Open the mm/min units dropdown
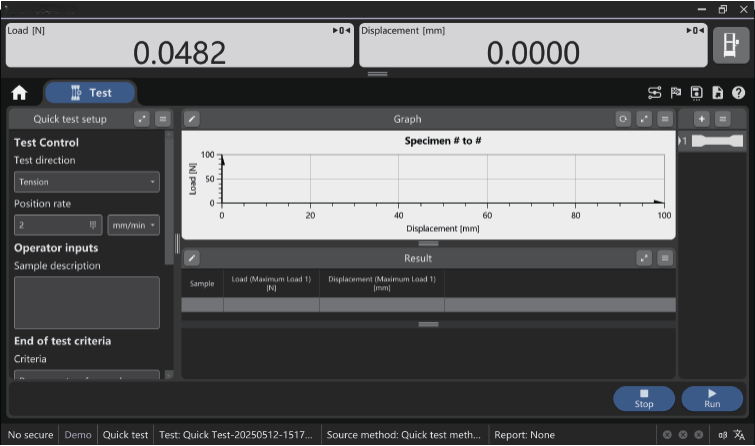755x446 pixels. (133, 226)
